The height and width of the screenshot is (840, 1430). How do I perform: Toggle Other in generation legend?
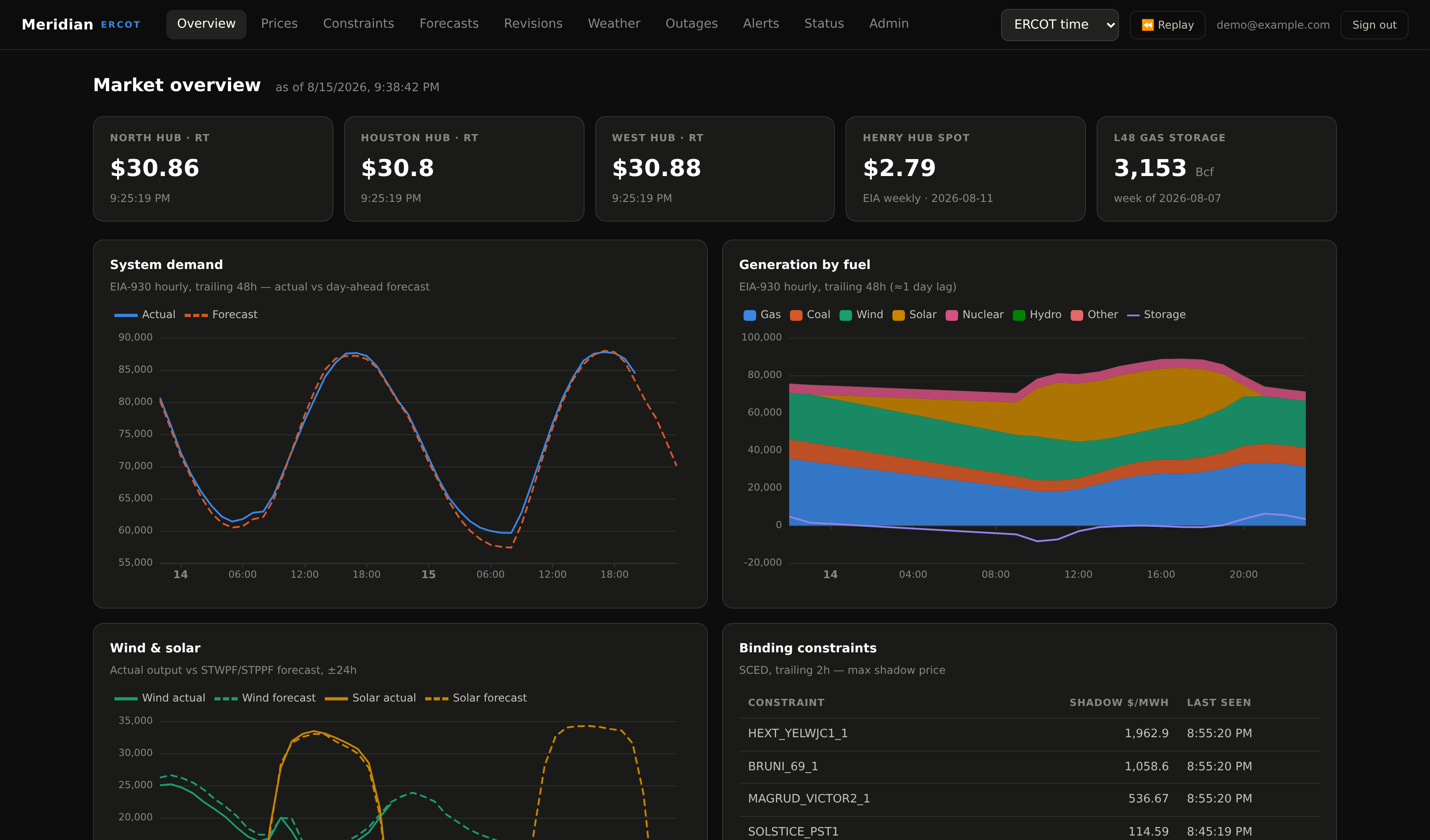pos(1094,315)
